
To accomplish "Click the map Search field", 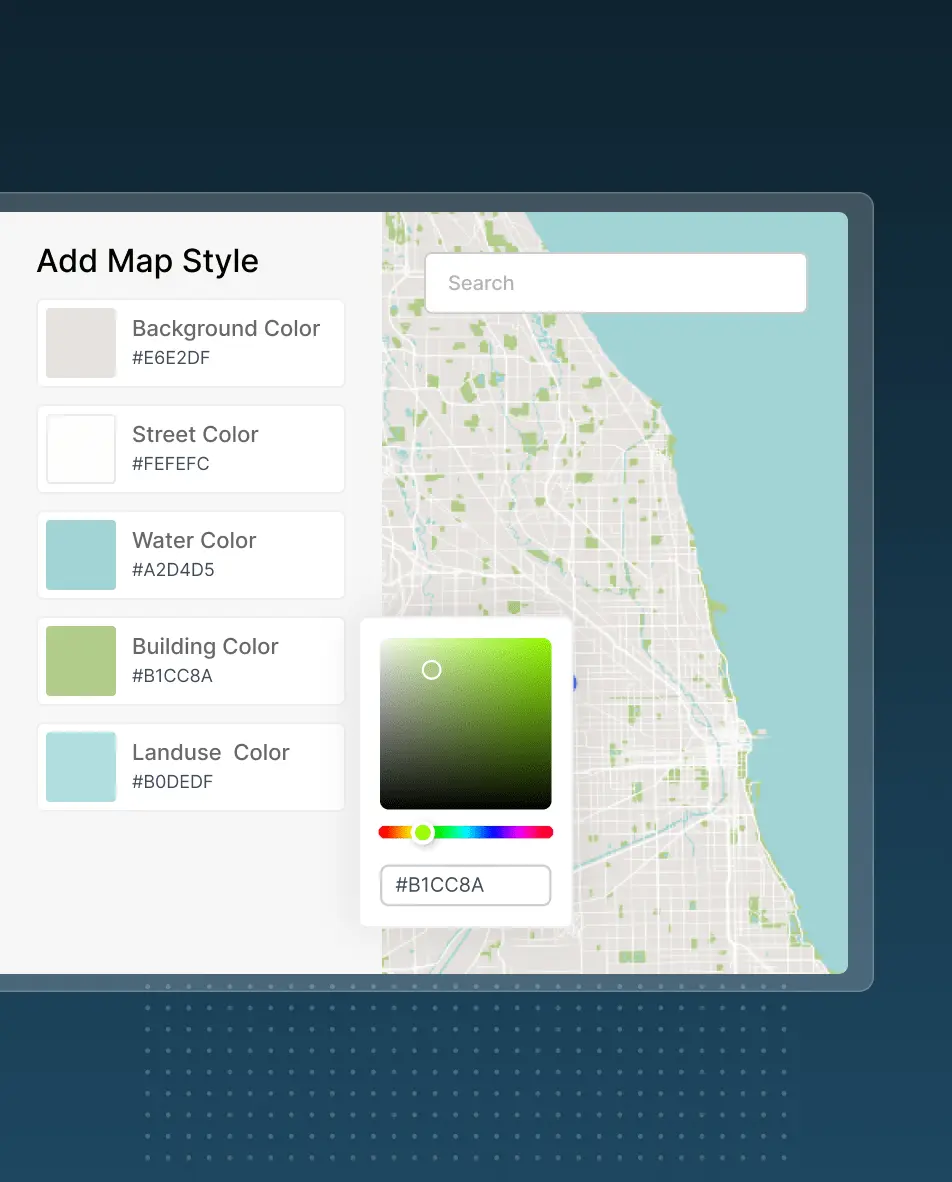I will pyautogui.click(x=616, y=283).
